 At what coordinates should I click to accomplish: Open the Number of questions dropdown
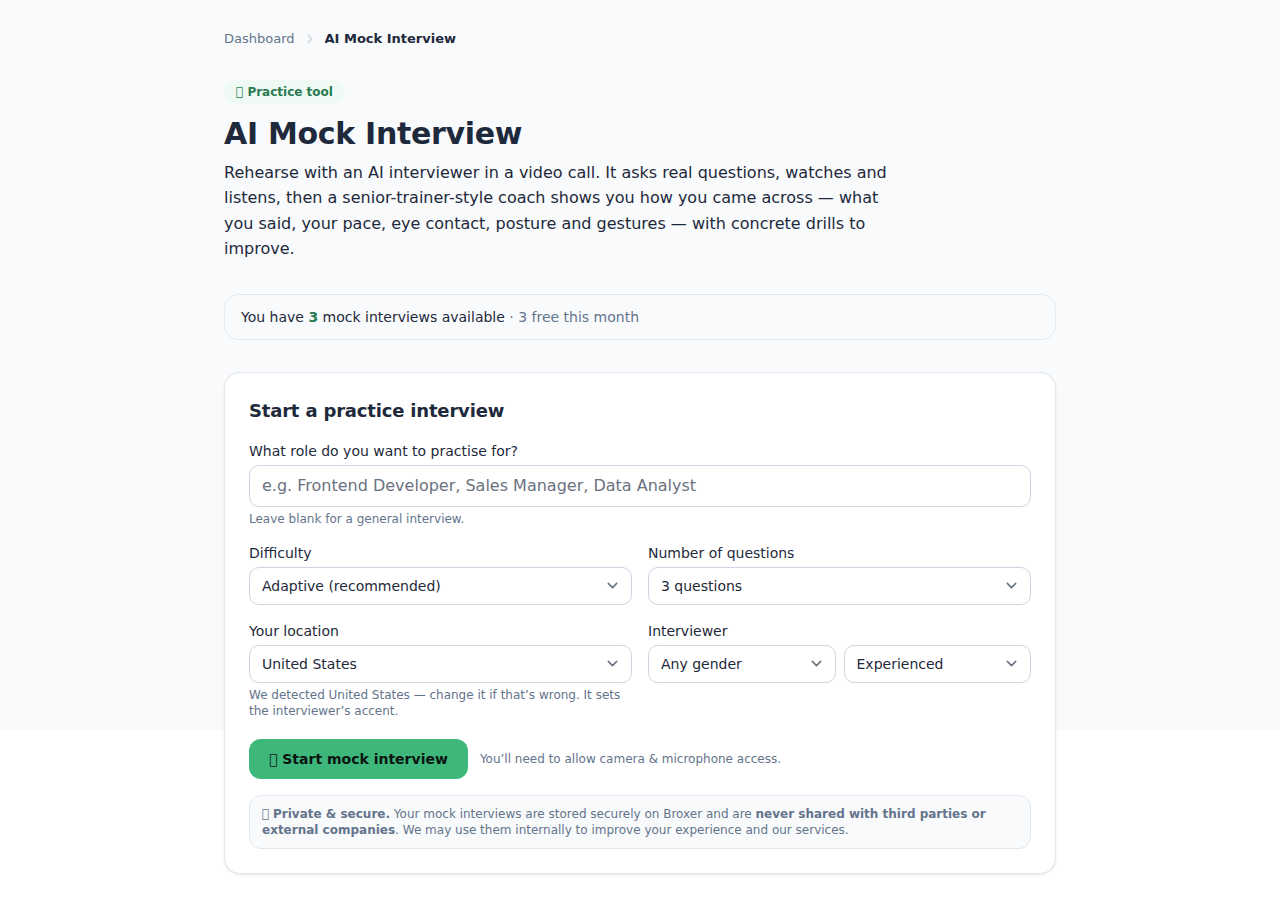pyautogui.click(x=839, y=586)
